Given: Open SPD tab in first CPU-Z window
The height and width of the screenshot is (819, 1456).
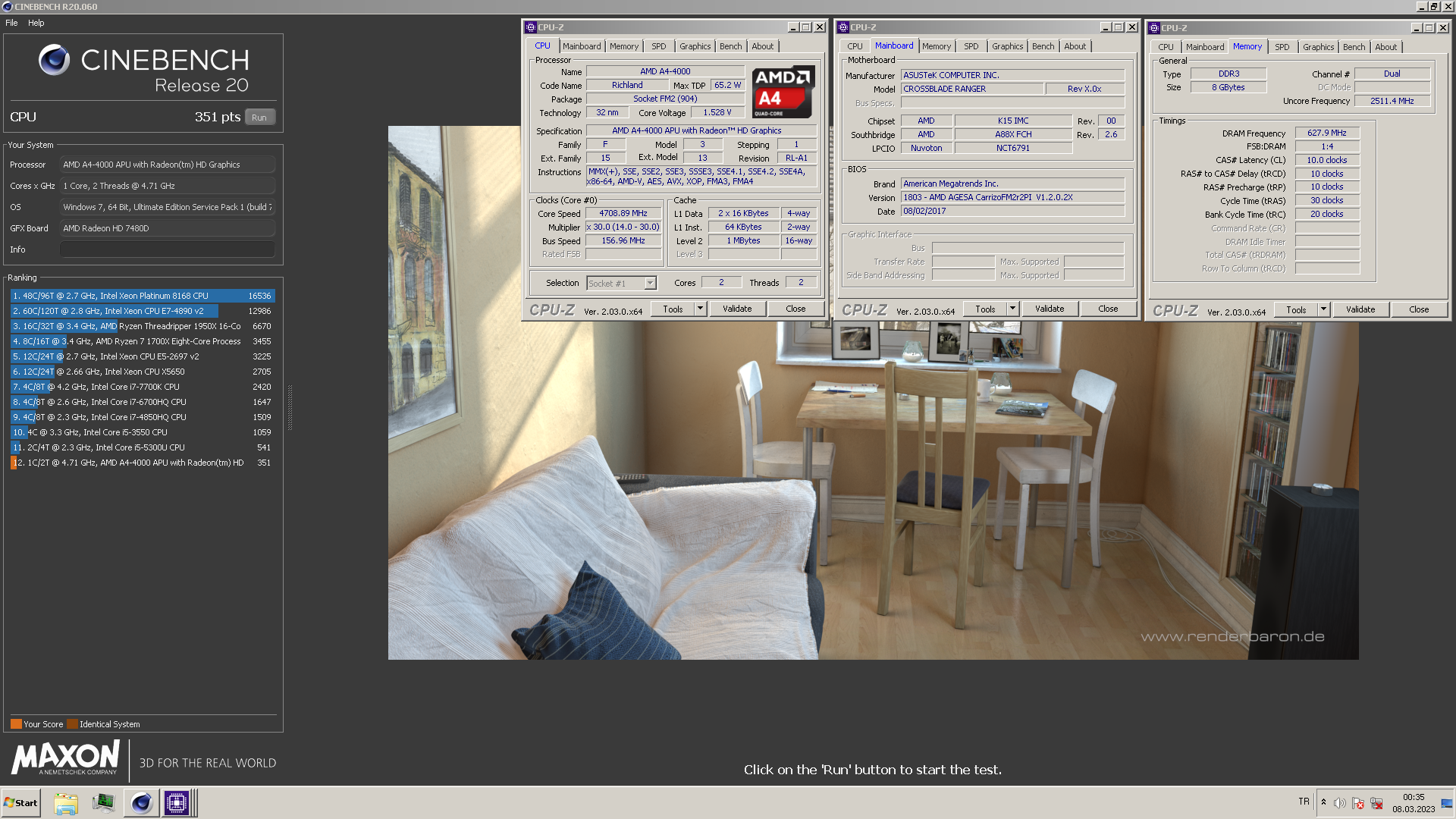Looking at the screenshot, I should tap(659, 46).
